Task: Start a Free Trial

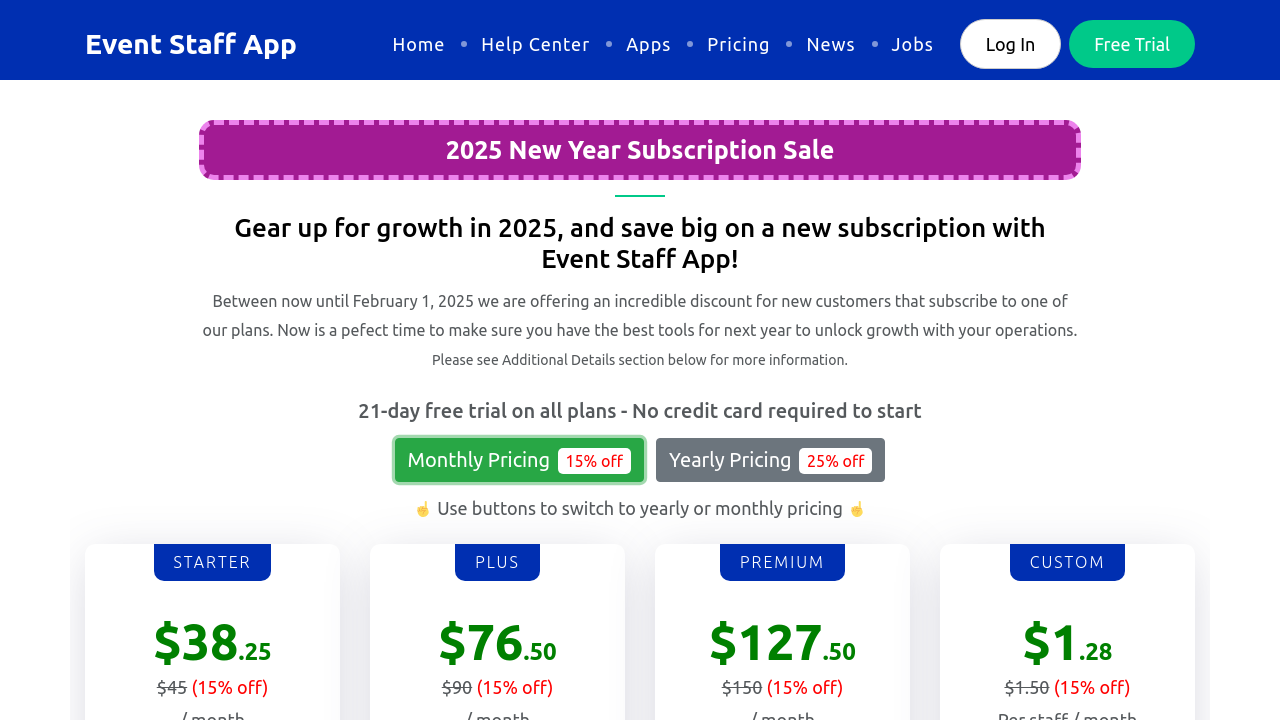Action: coord(1131,44)
